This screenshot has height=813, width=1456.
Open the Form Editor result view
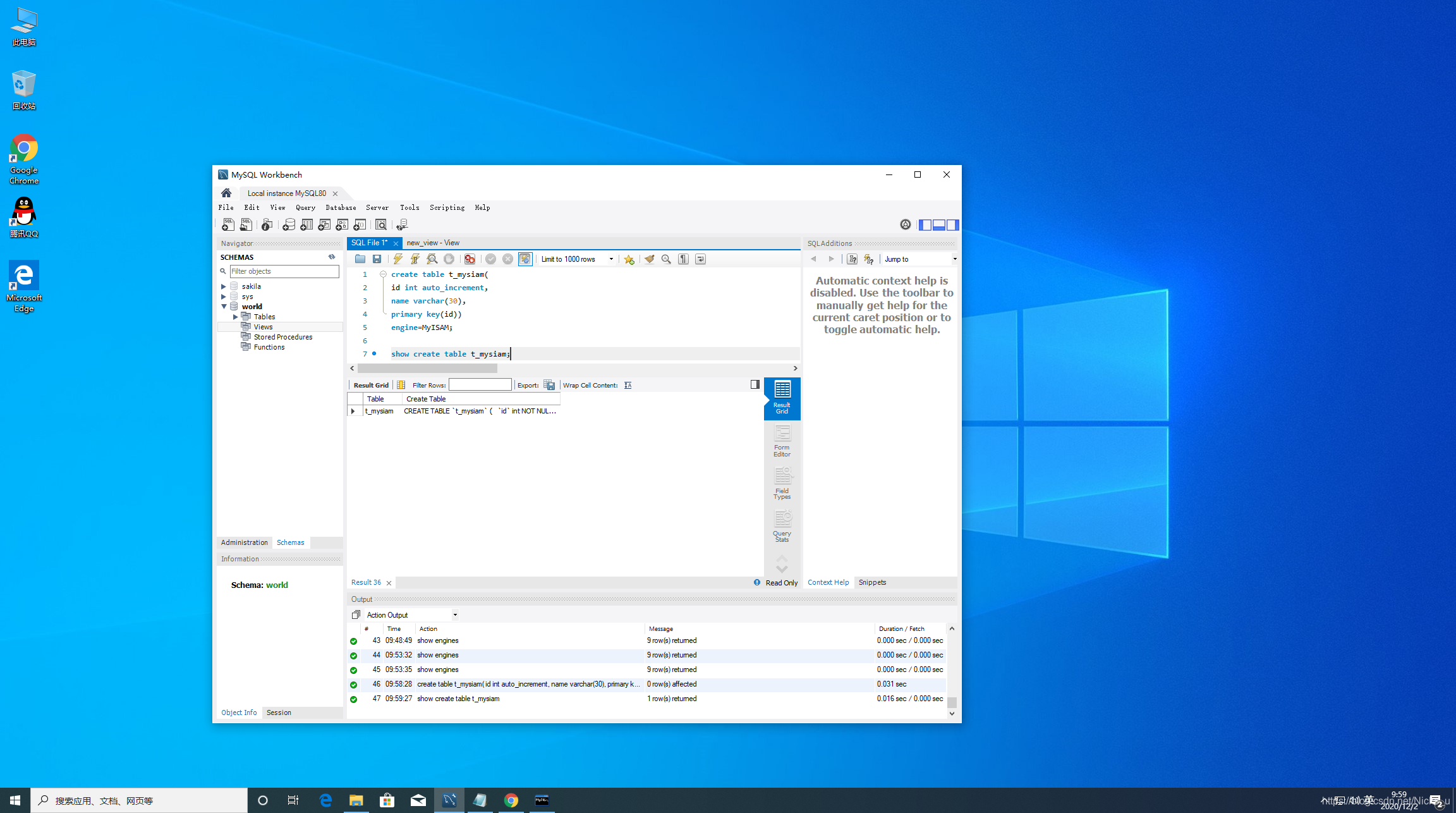pos(782,441)
